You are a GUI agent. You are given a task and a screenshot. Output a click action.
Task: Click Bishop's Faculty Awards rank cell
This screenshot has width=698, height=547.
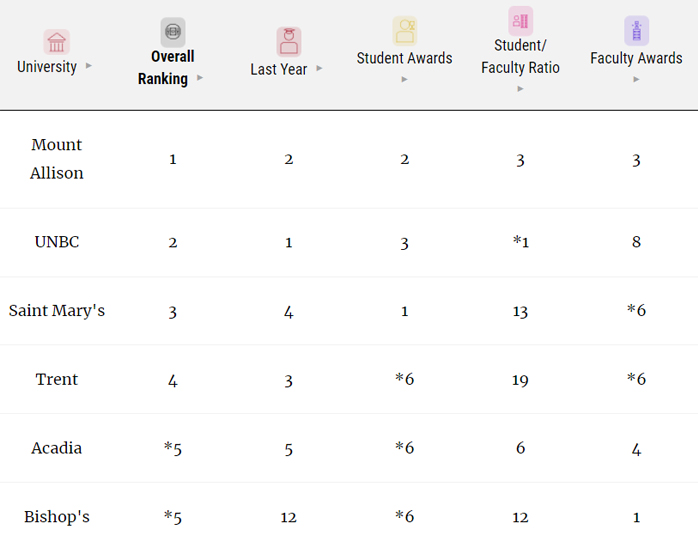pos(636,517)
